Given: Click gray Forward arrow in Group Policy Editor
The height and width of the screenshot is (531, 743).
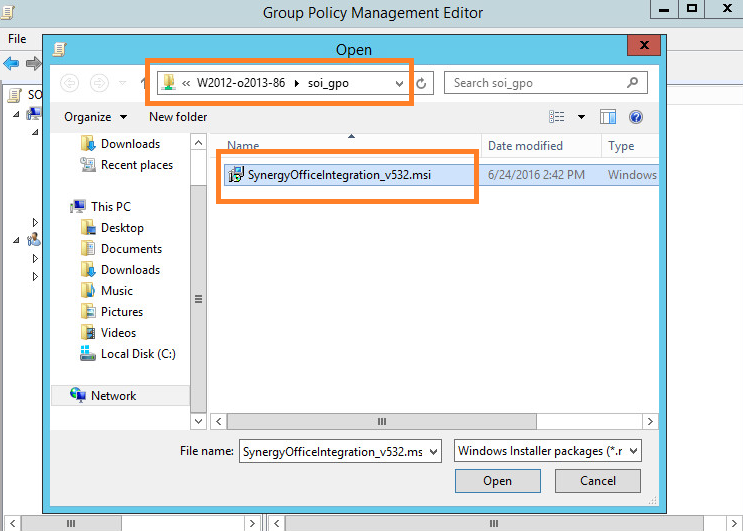Looking at the screenshot, I should (x=34, y=63).
